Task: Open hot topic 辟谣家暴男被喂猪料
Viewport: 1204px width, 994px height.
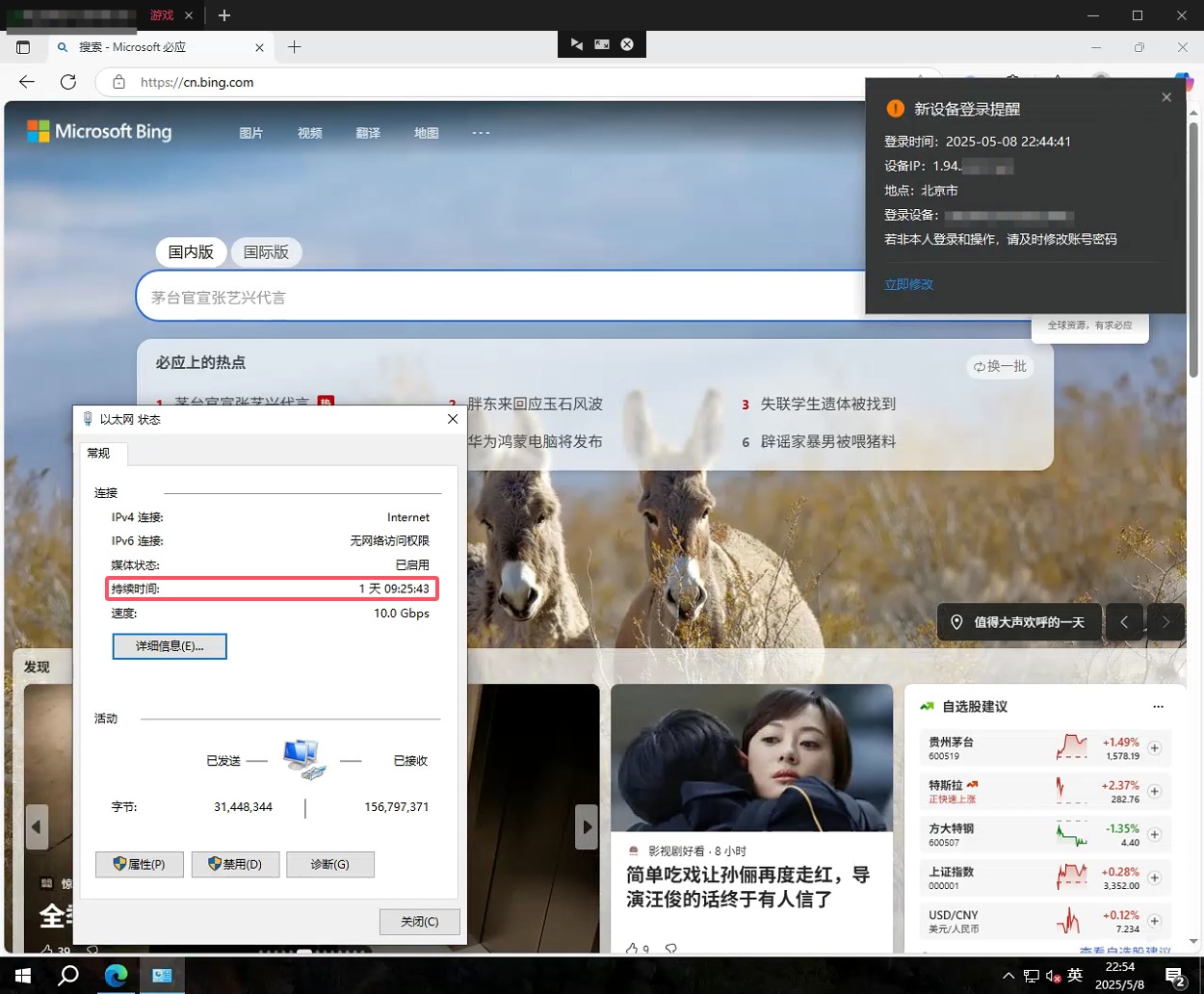Action: (x=828, y=441)
